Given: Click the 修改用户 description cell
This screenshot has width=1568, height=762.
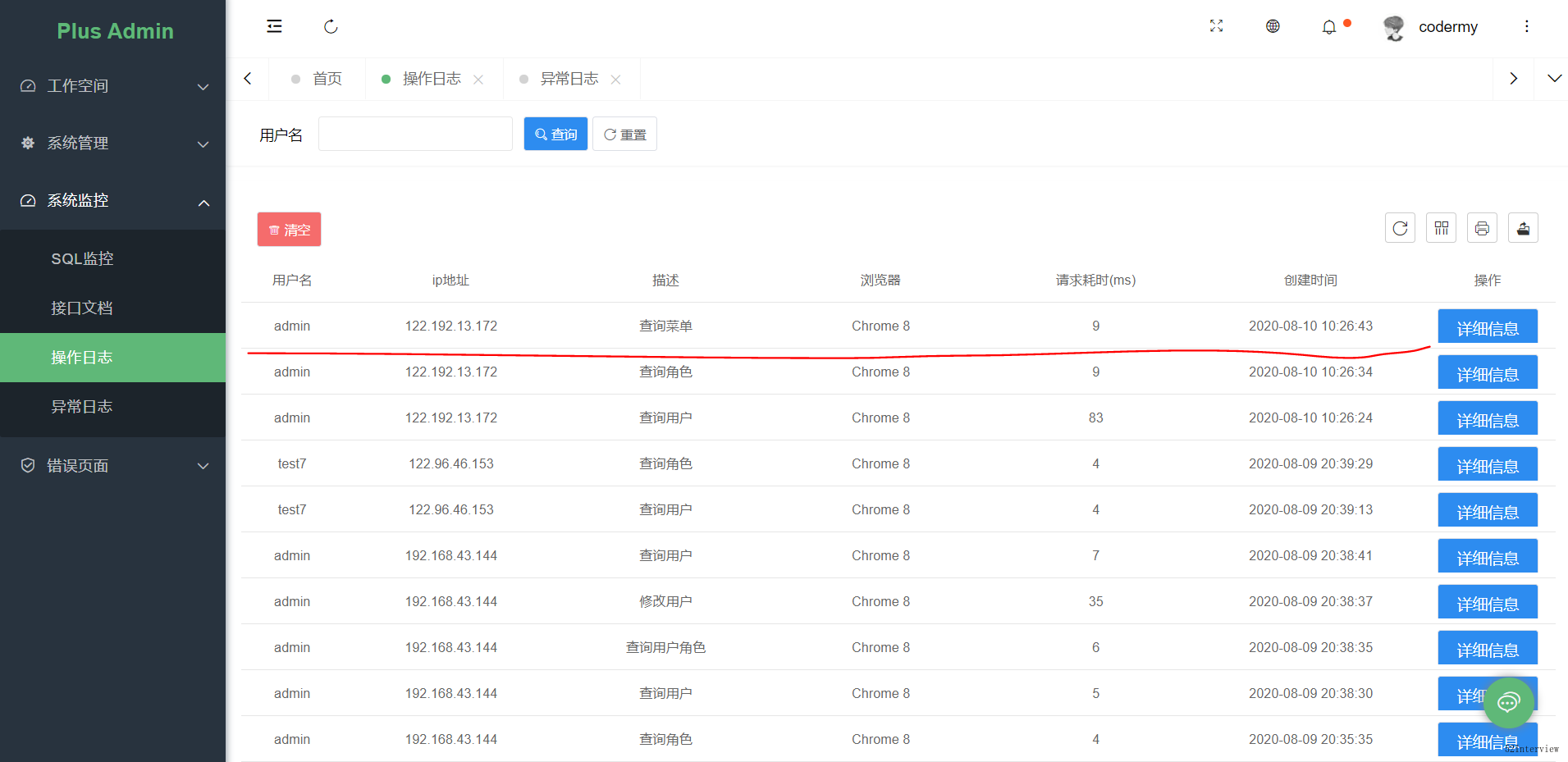Looking at the screenshot, I should pos(665,601).
